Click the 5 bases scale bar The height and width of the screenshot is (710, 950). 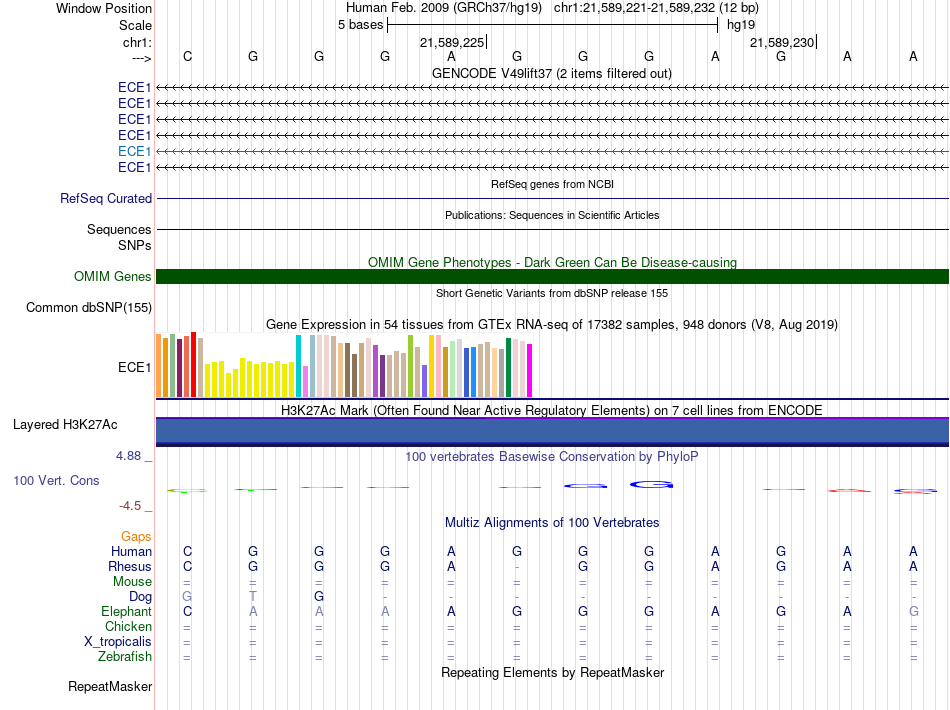[x=553, y=25]
